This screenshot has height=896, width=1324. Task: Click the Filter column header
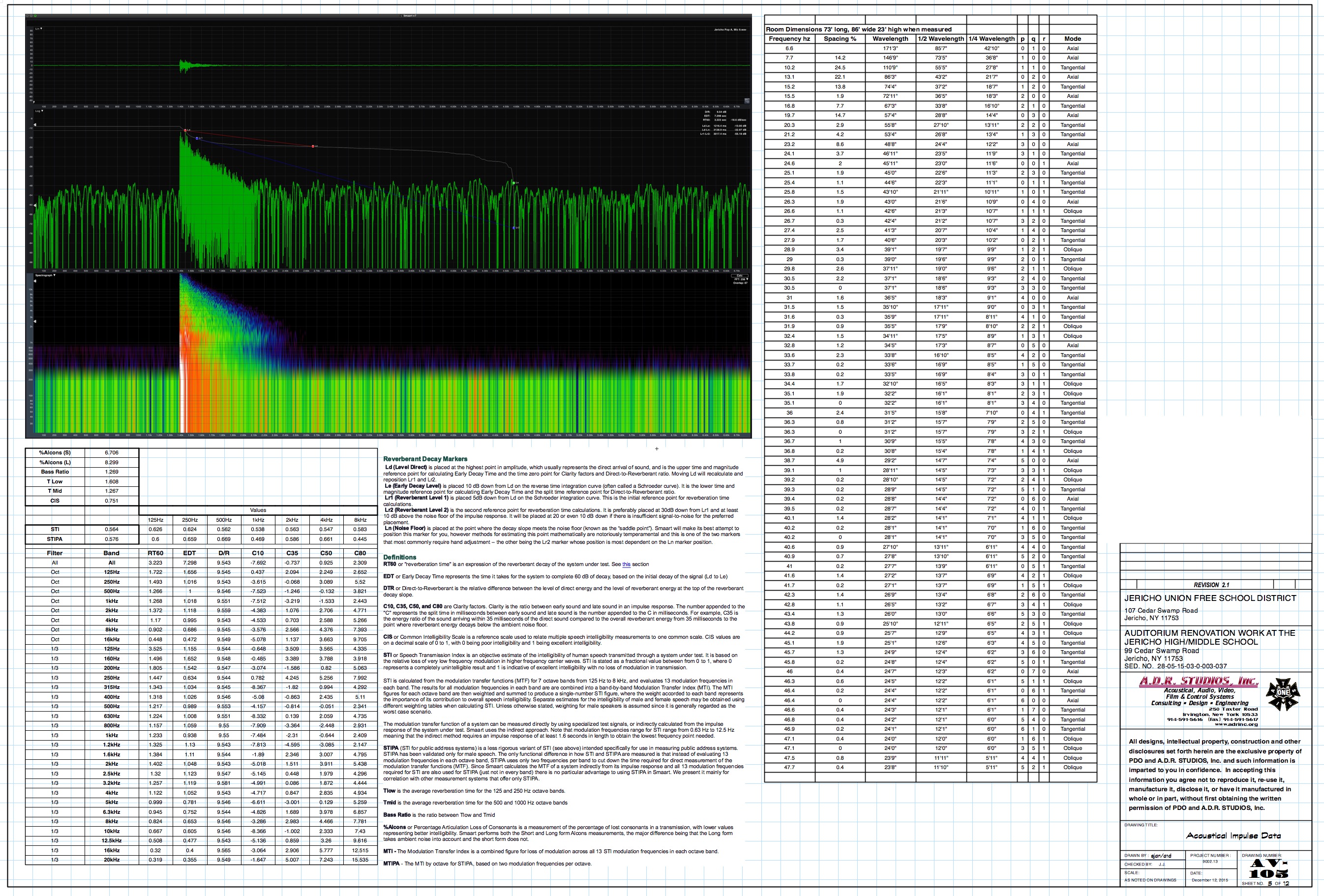[x=55, y=553]
